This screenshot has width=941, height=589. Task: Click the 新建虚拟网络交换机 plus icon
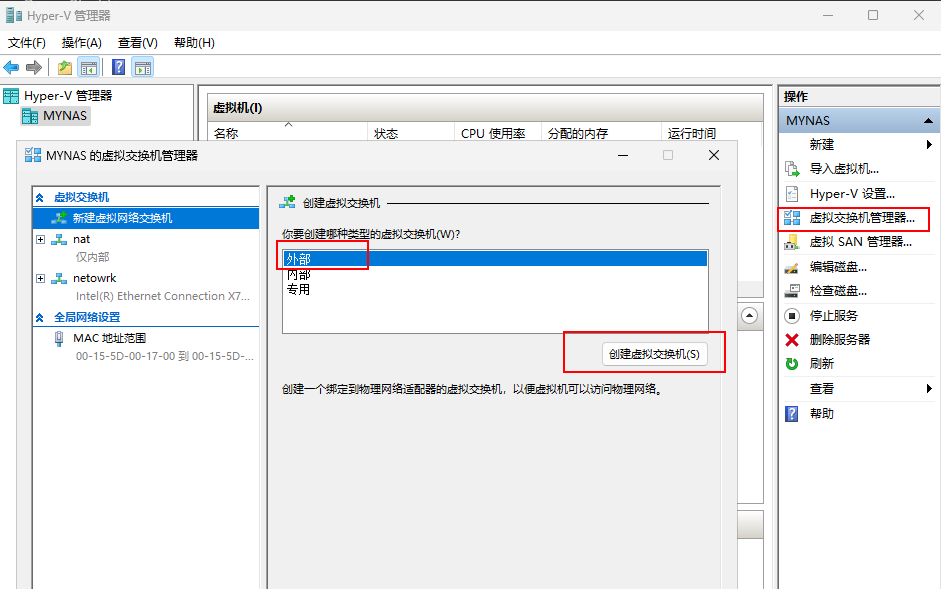pos(59,218)
